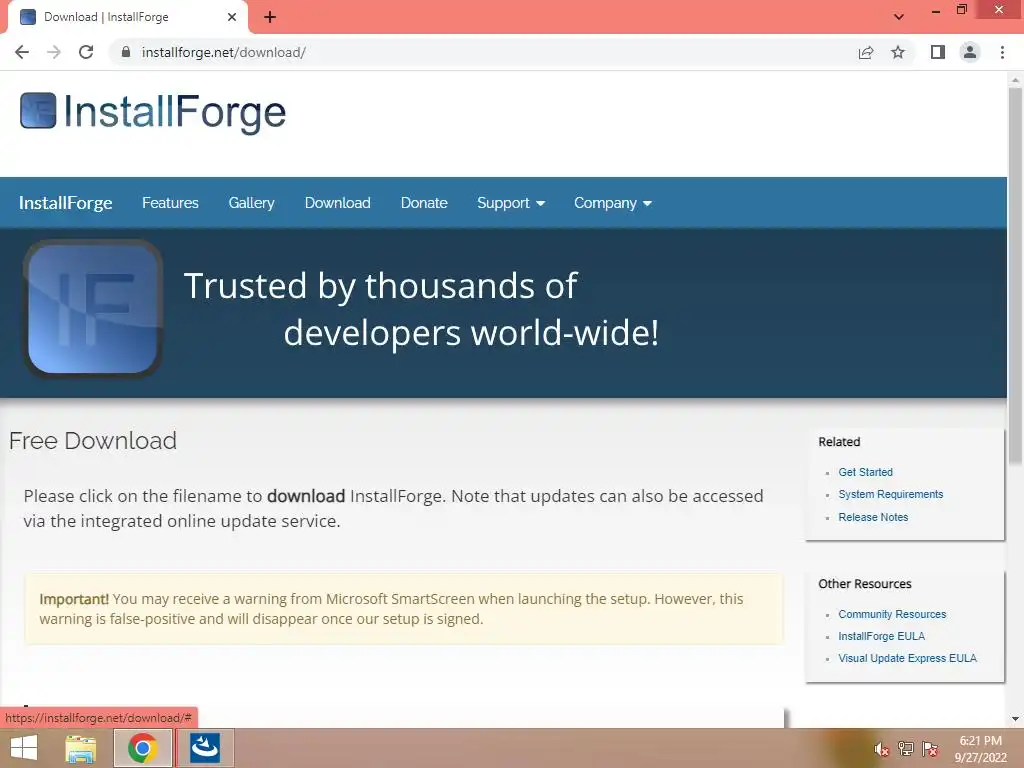Expand the Support dropdown menu
This screenshot has width=1024, height=768.
[x=511, y=203]
